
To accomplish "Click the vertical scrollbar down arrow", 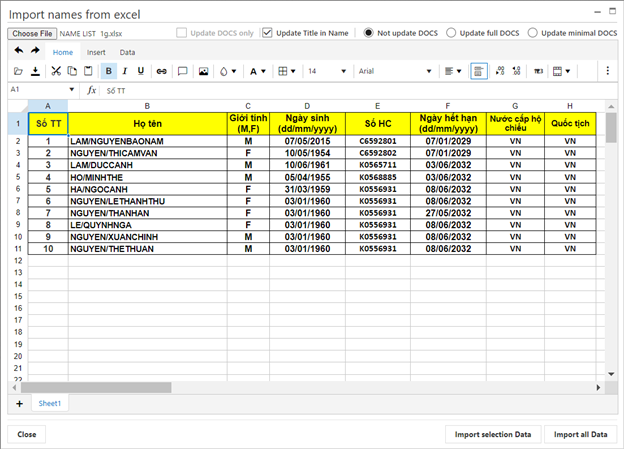I will 611,374.
